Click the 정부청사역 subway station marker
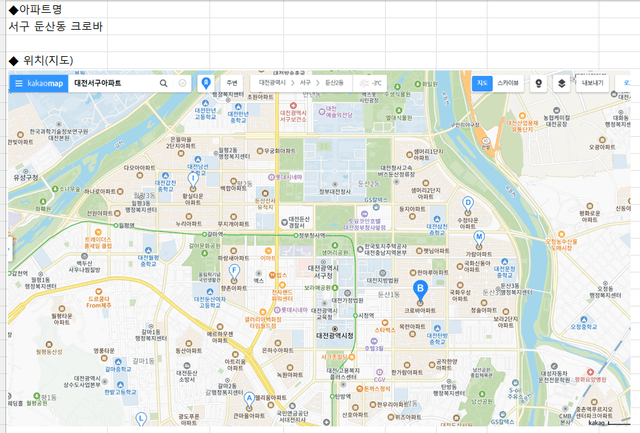Viewport: 640px width, 433px height. [296, 235]
